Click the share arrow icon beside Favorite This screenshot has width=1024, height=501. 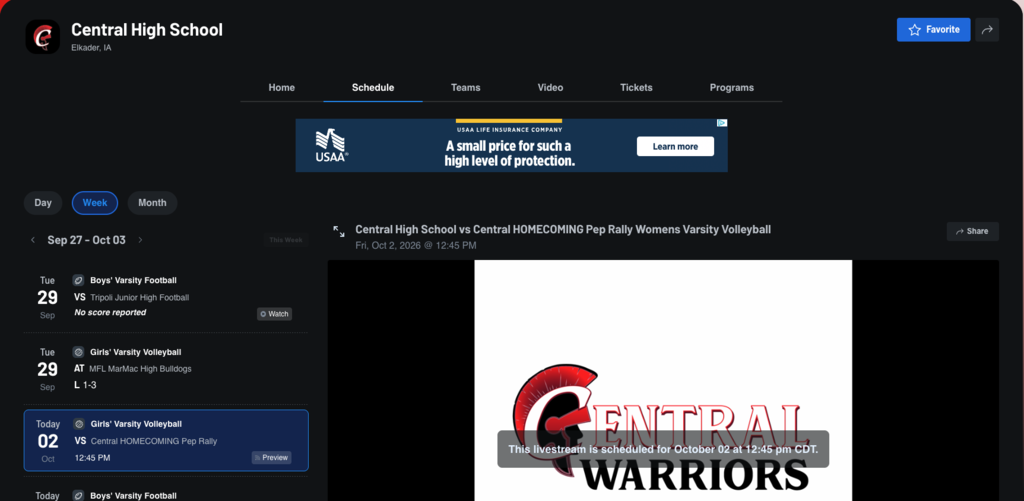pos(987,29)
